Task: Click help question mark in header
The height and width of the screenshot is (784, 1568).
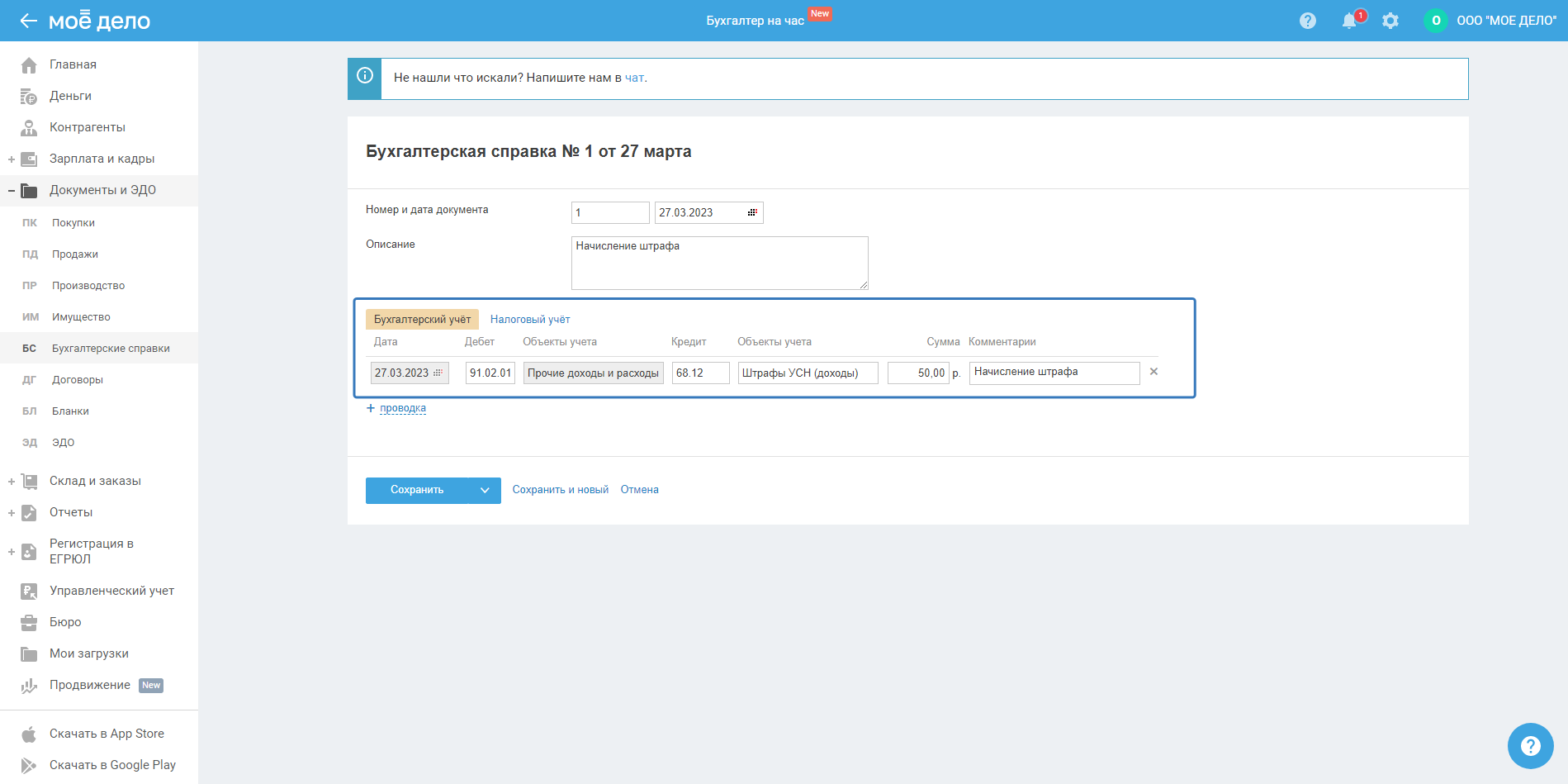Action: point(1307,21)
